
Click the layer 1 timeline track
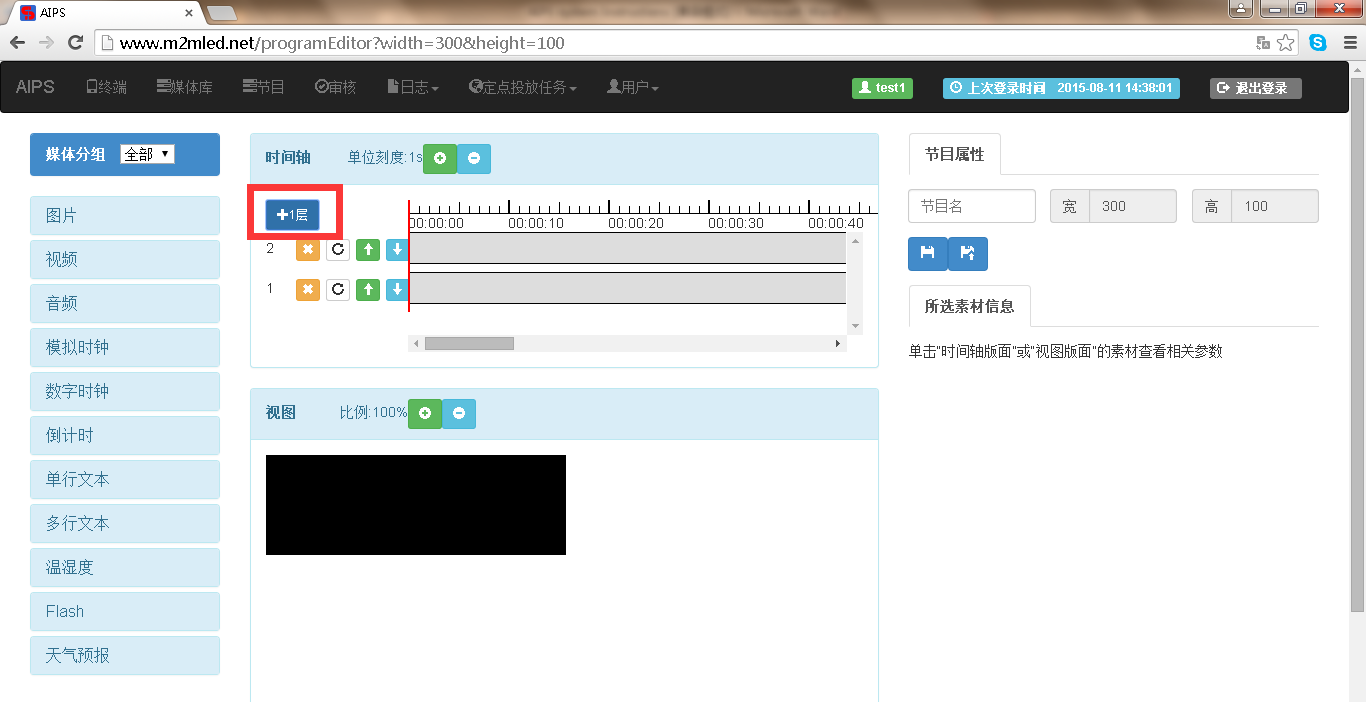click(628, 288)
